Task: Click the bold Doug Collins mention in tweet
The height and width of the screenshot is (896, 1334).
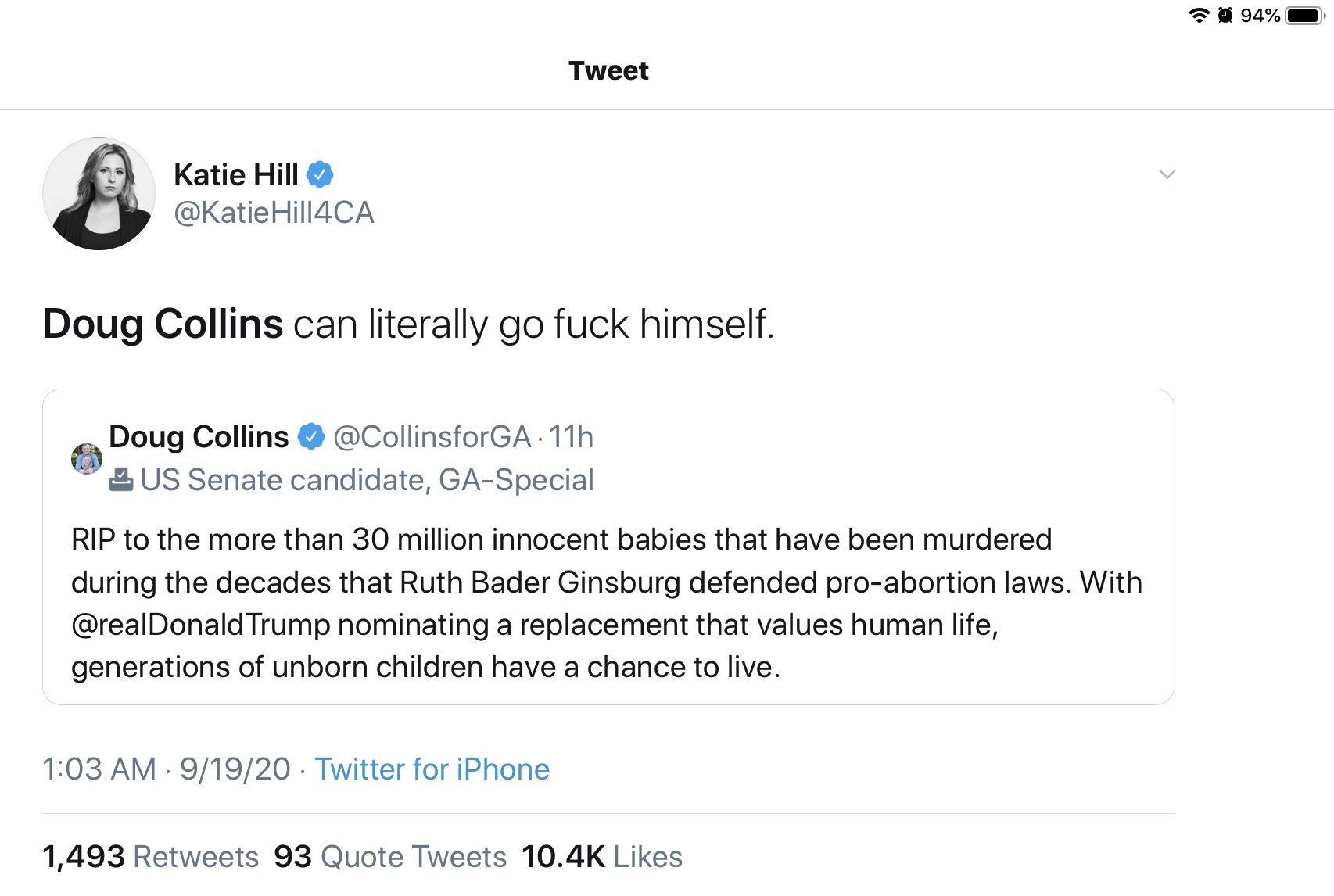Action: [163, 324]
